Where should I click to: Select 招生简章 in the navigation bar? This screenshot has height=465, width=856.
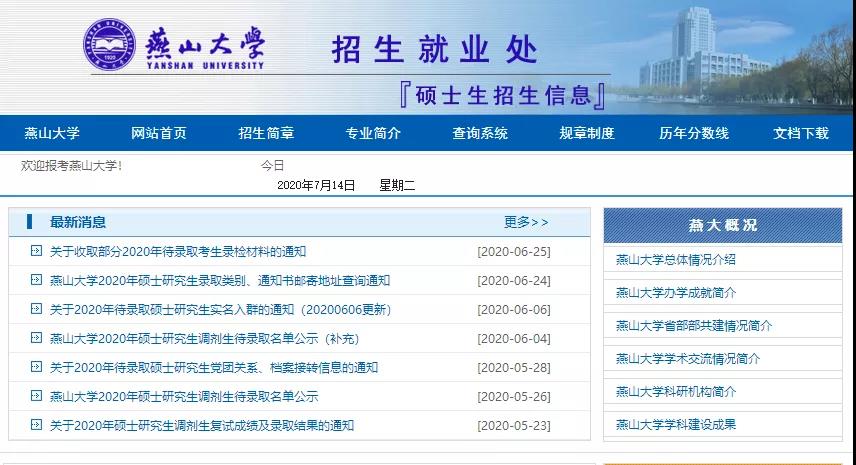(266, 133)
